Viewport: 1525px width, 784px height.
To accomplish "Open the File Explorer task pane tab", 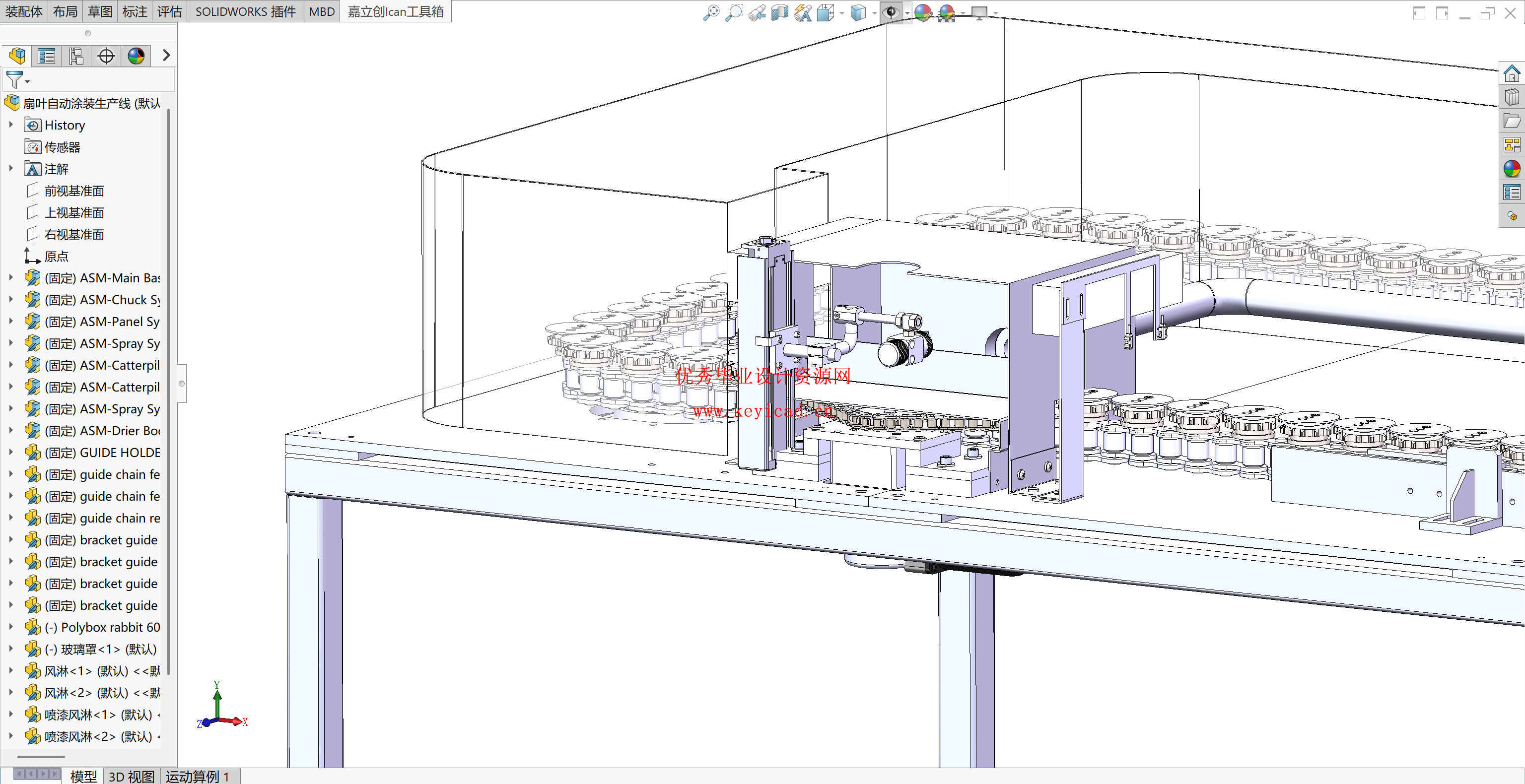I will tap(1512, 121).
